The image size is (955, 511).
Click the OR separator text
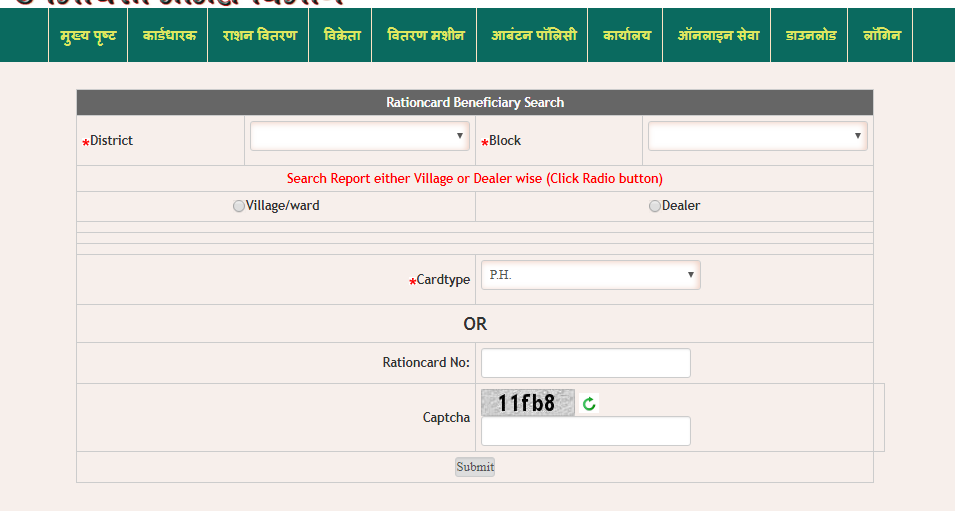tap(475, 324)
